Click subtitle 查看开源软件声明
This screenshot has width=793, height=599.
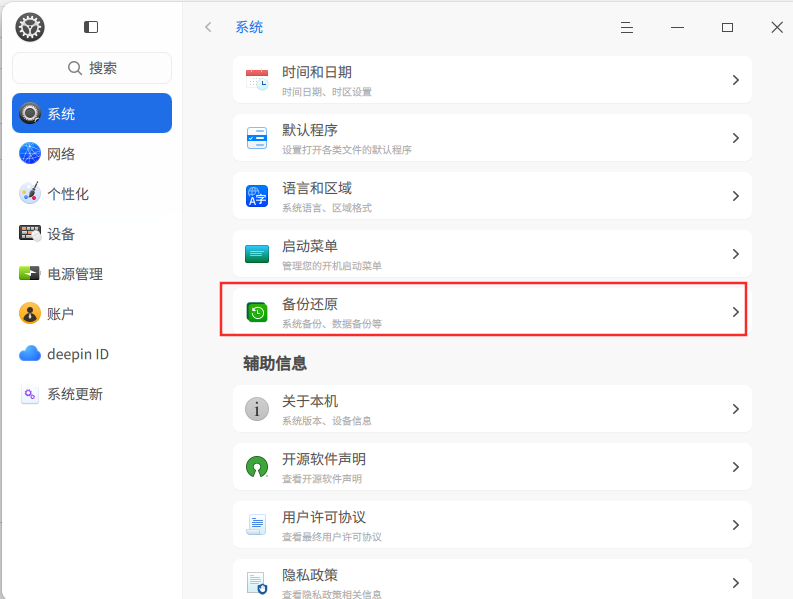point(322,479)
